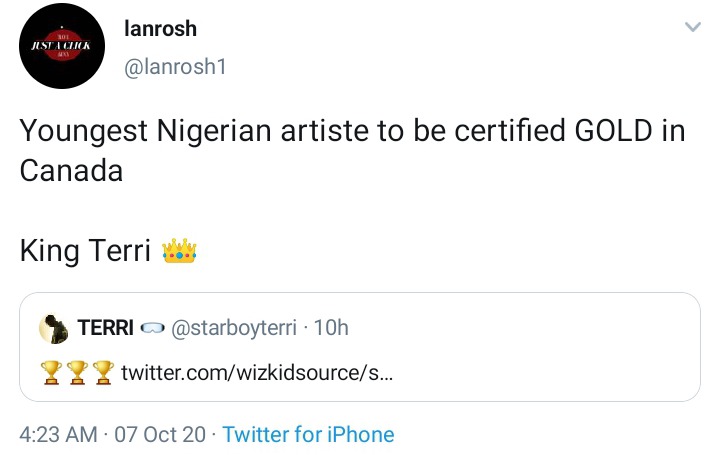The width and height of the screenshot is (720, 455).
Task: Open the @starboyterri handle
Action: pyautogui.click(x=234, y=328)
